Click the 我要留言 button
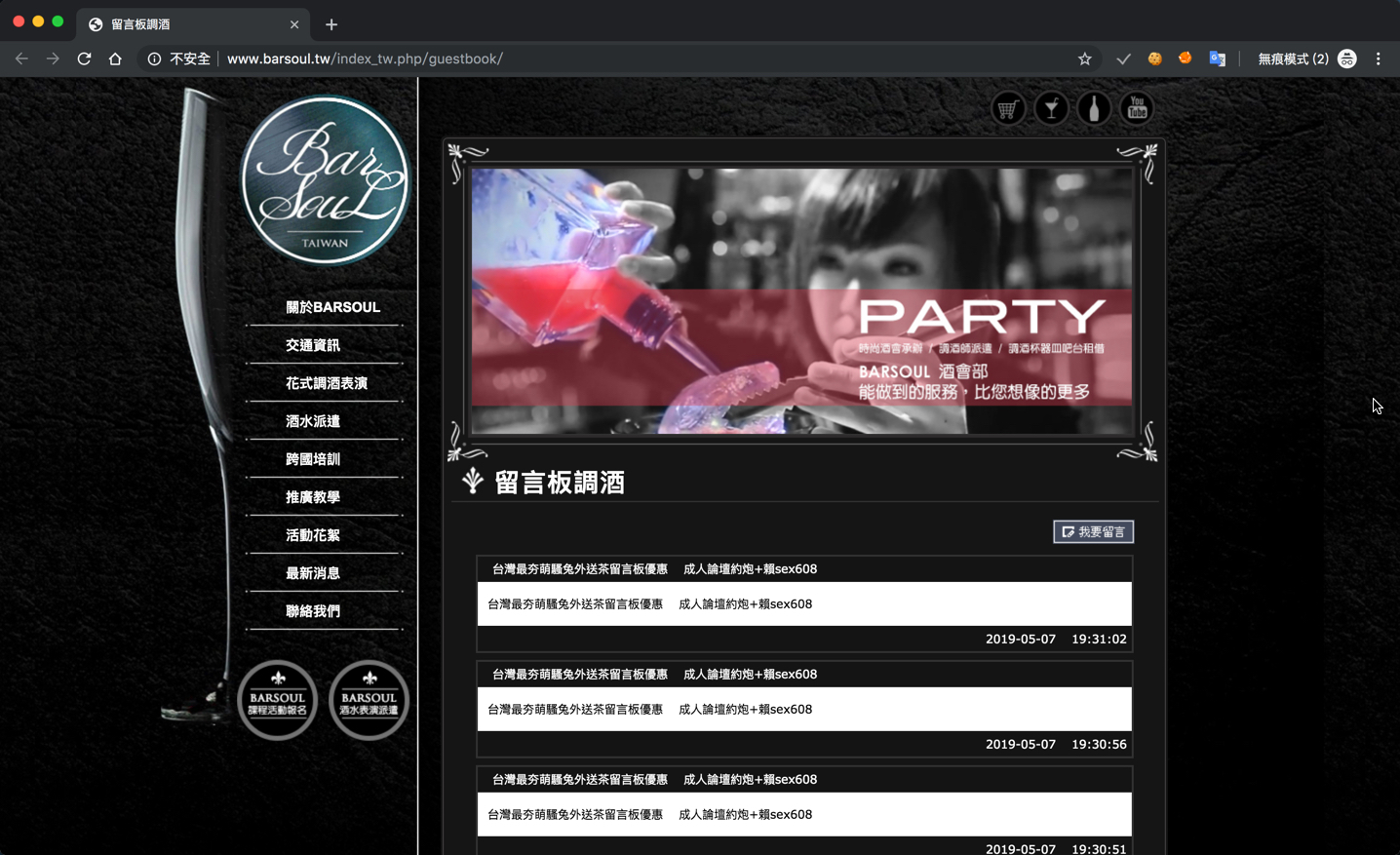 pyautogui.click(x=1093, y=531)
